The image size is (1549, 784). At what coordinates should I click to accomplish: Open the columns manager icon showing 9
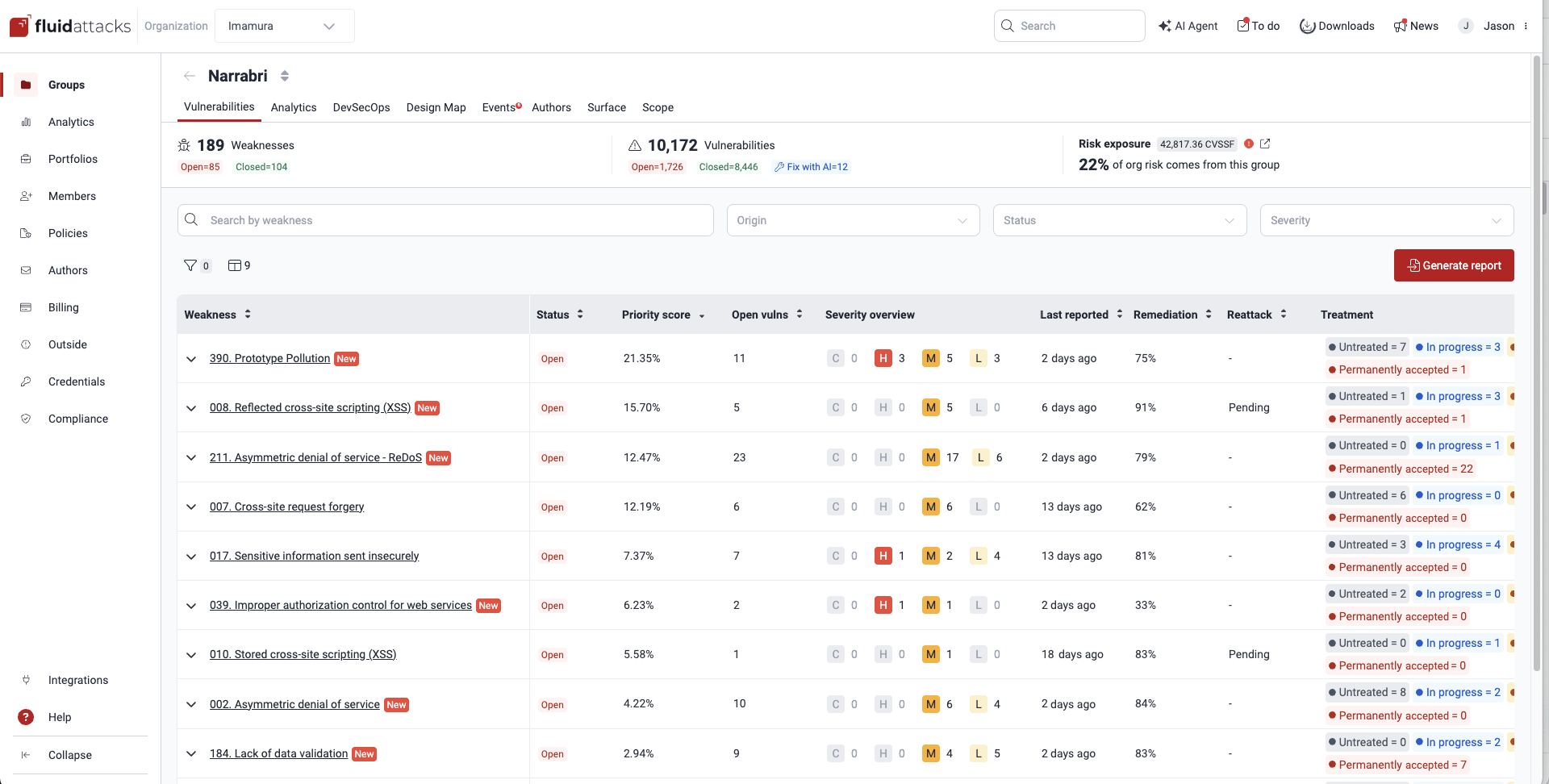click(235, 265)
